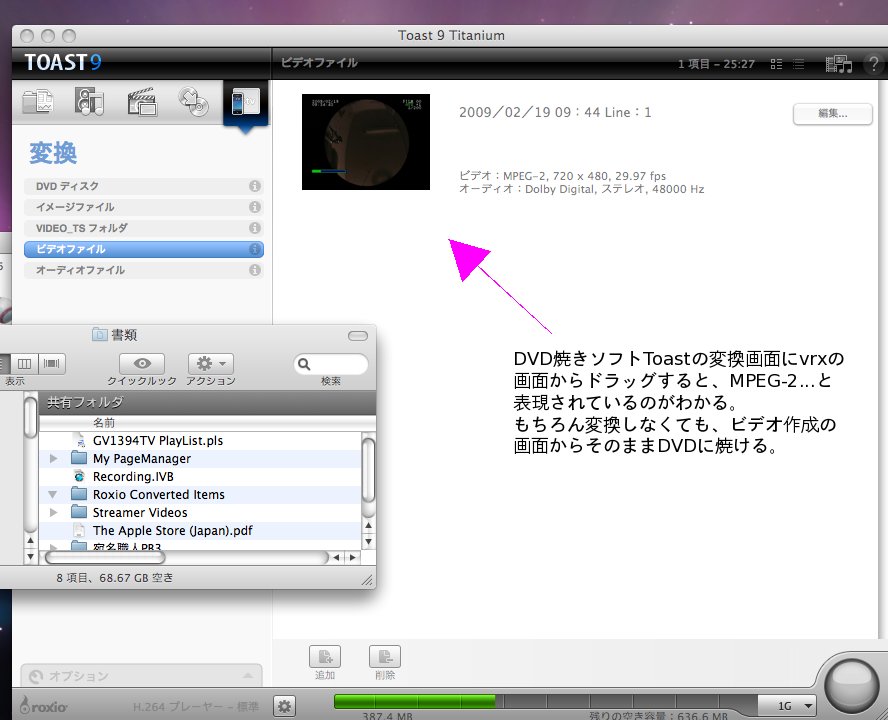Click the "1 項目 – 25:27" summary text
The image size is (888, 720).
pos(716,64)
